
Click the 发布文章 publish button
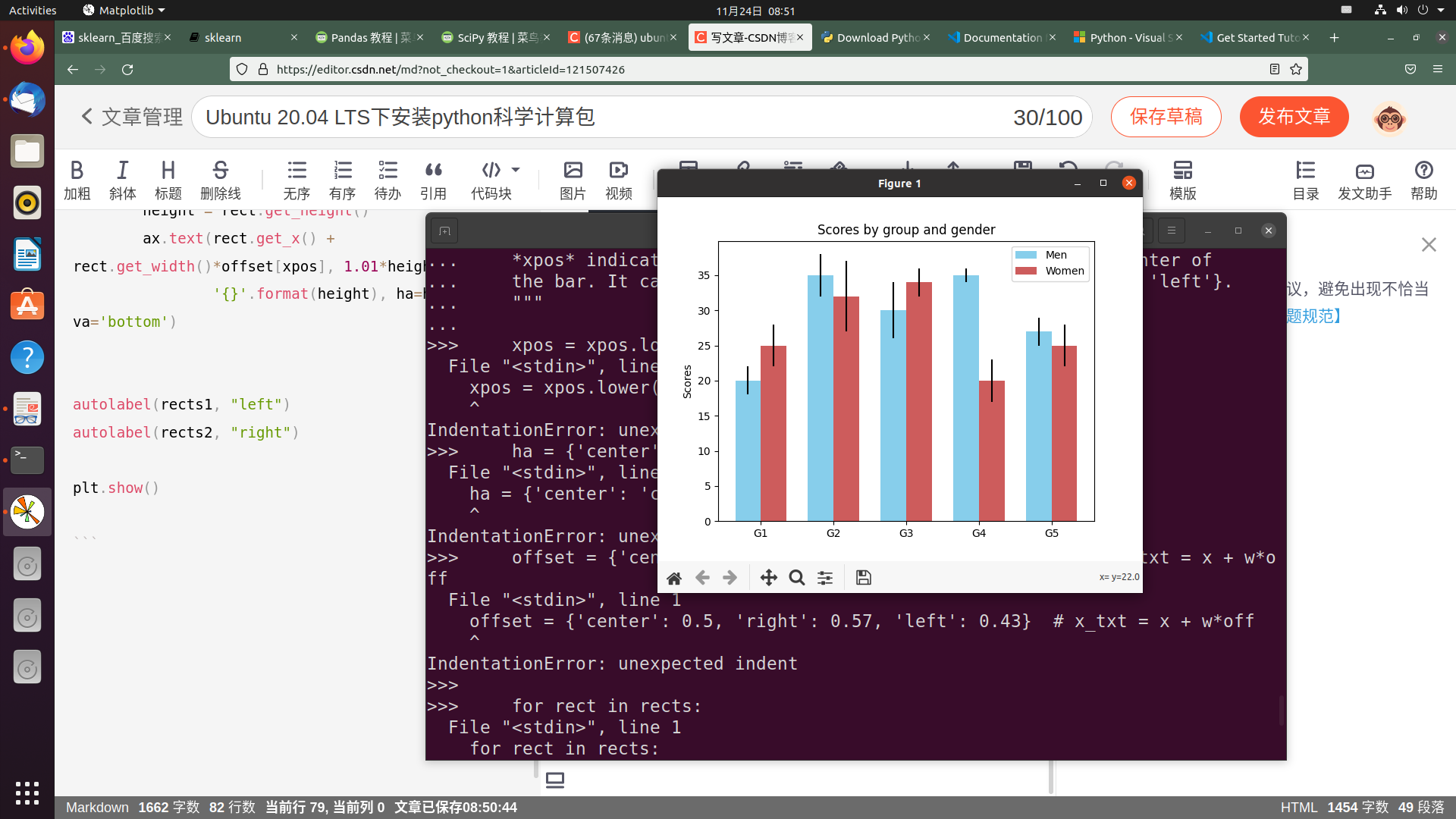pyautogui.click(x=1294, y=117)
